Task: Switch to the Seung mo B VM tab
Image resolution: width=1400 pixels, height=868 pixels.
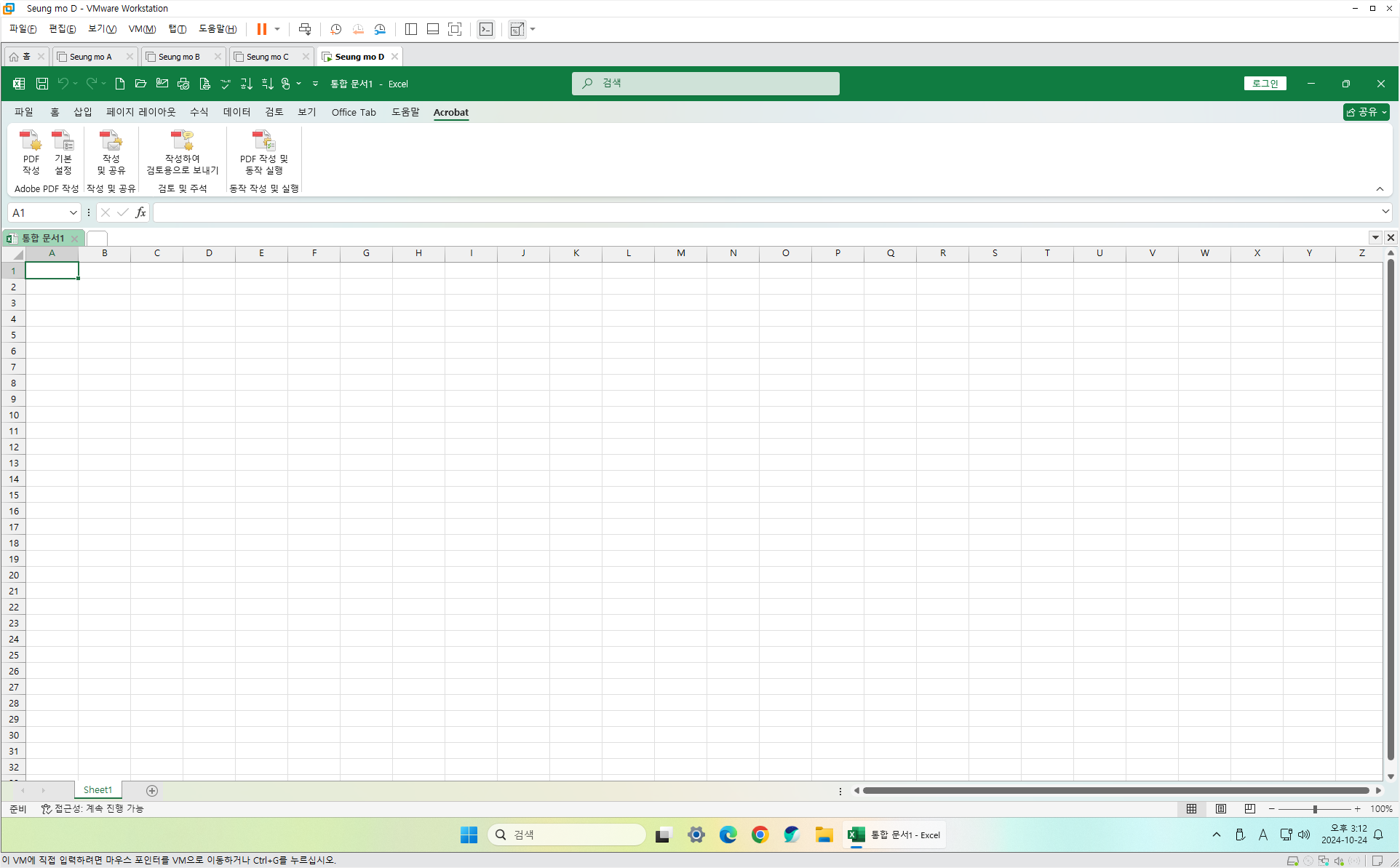Action: (179, 57)
